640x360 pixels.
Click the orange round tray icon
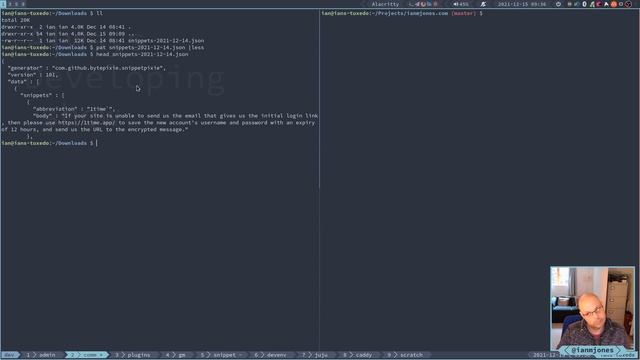(x=613, y=4)
